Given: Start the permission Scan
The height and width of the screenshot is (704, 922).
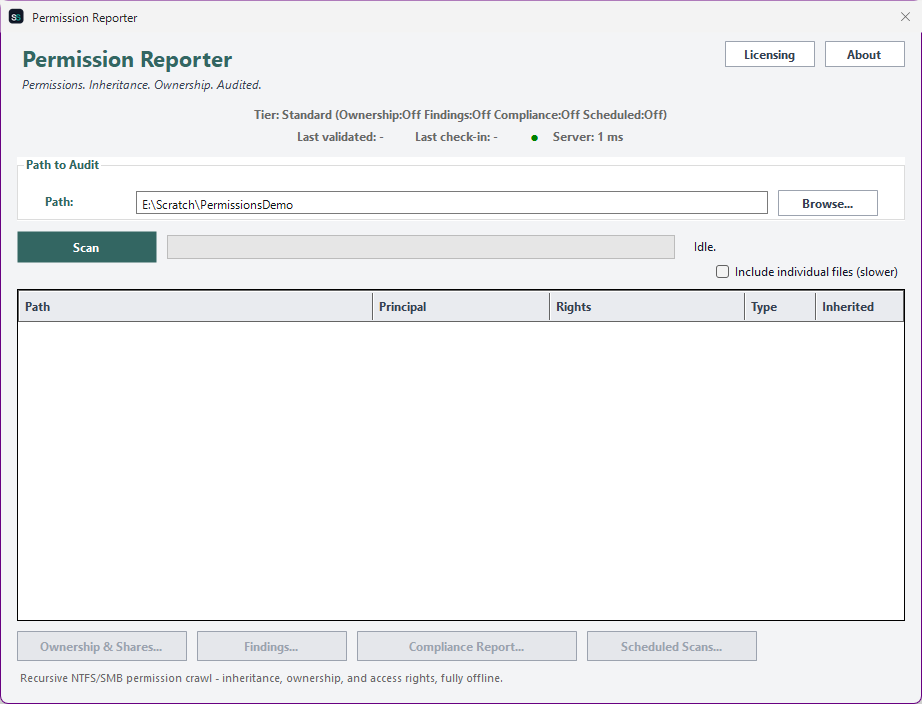Looking at the screenshot, I should pyautogui.click(x=87, y=247).
